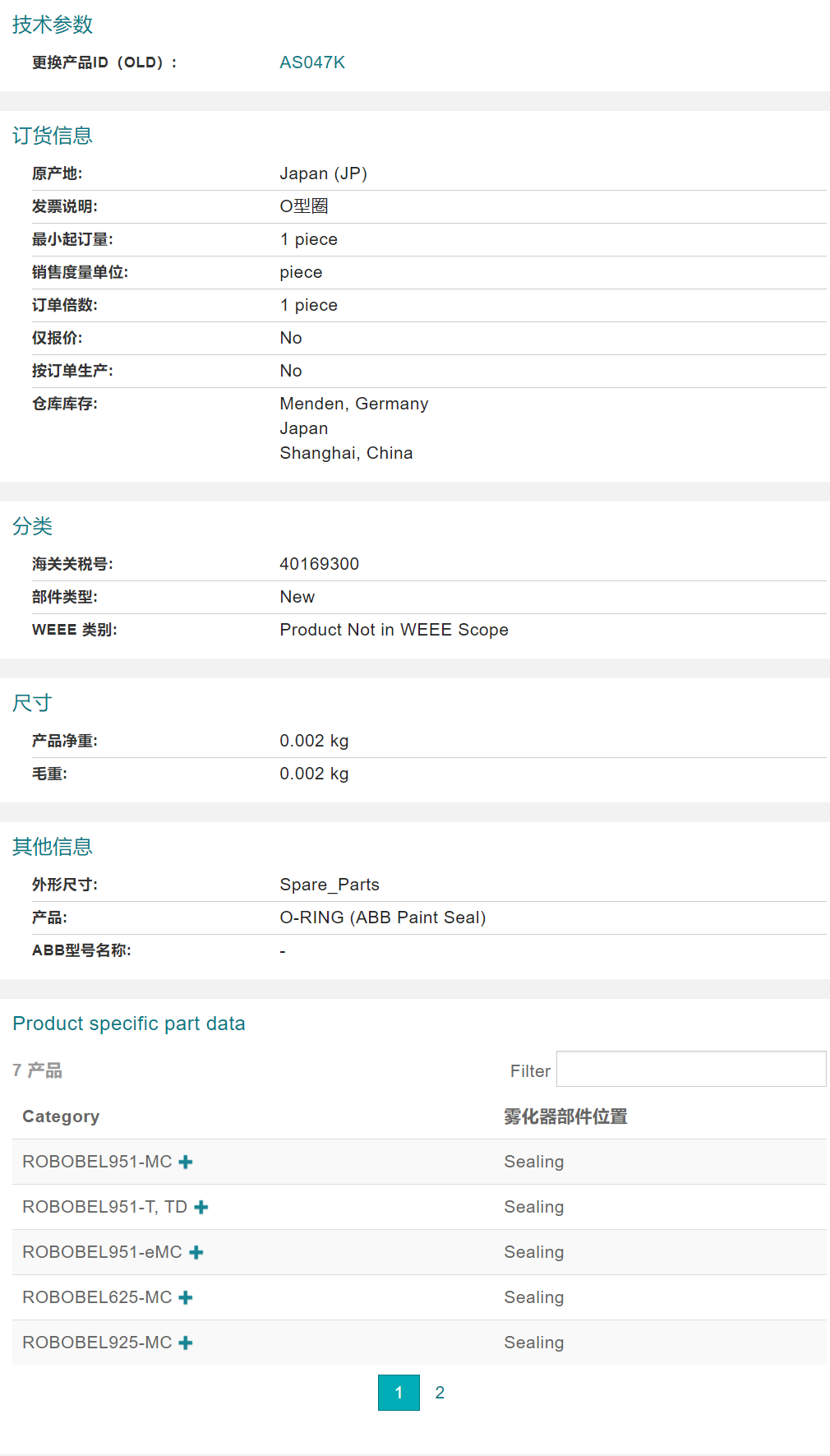The width and height of the screenshot is (830, 1456).
Task: Sort by 雾化器部件位置 column header
Action: pyautogui.click(x=565, y=1116)
